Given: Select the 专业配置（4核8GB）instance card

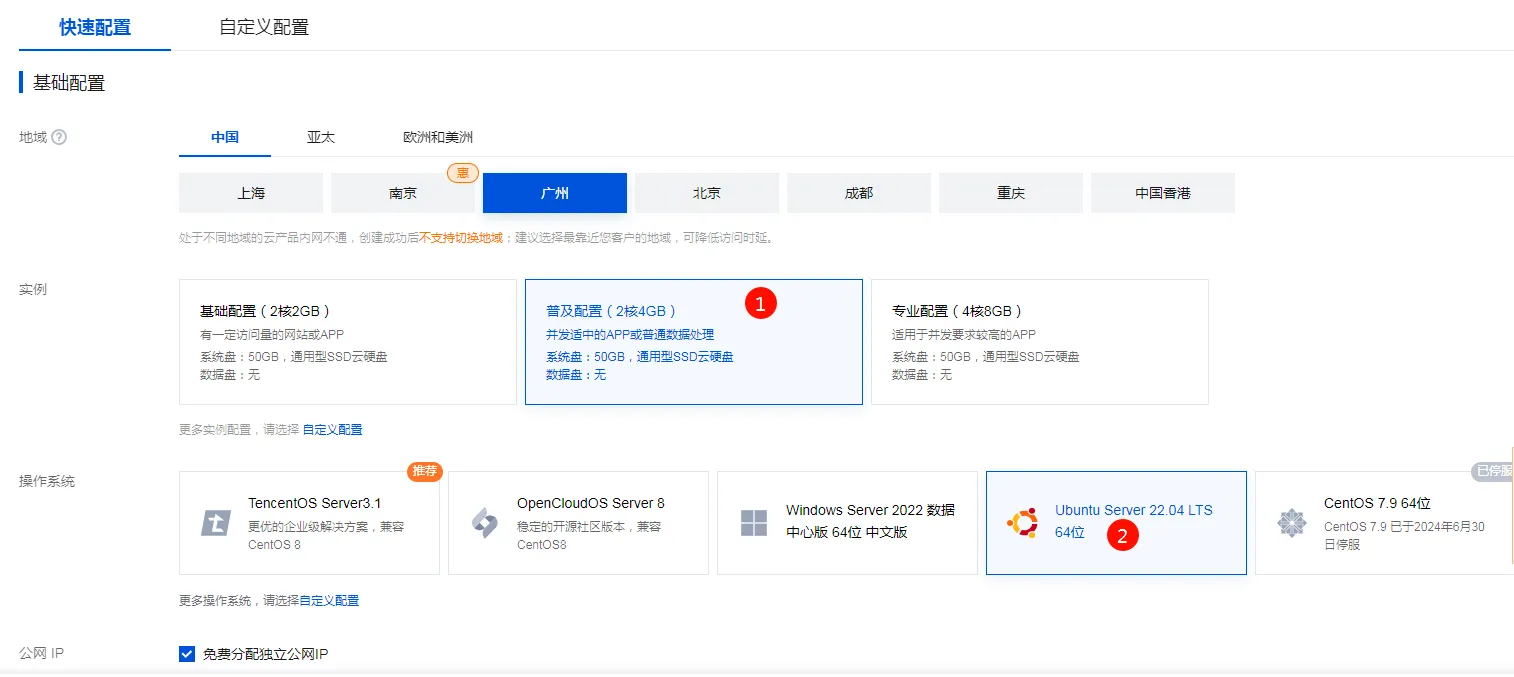Looking at the screenshot, I should 1040,342.
